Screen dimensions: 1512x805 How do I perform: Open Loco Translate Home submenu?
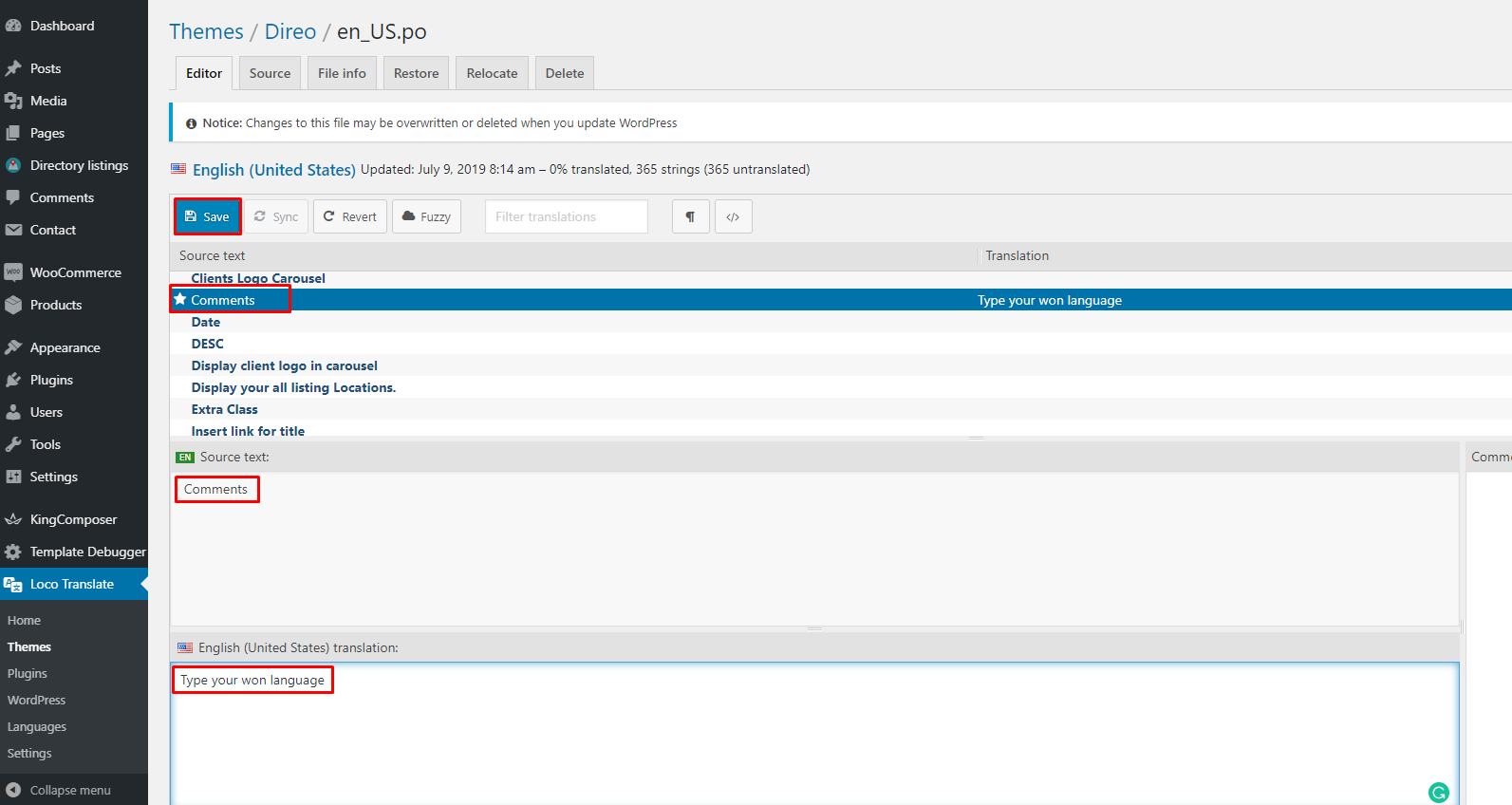(x=24, y=620)
